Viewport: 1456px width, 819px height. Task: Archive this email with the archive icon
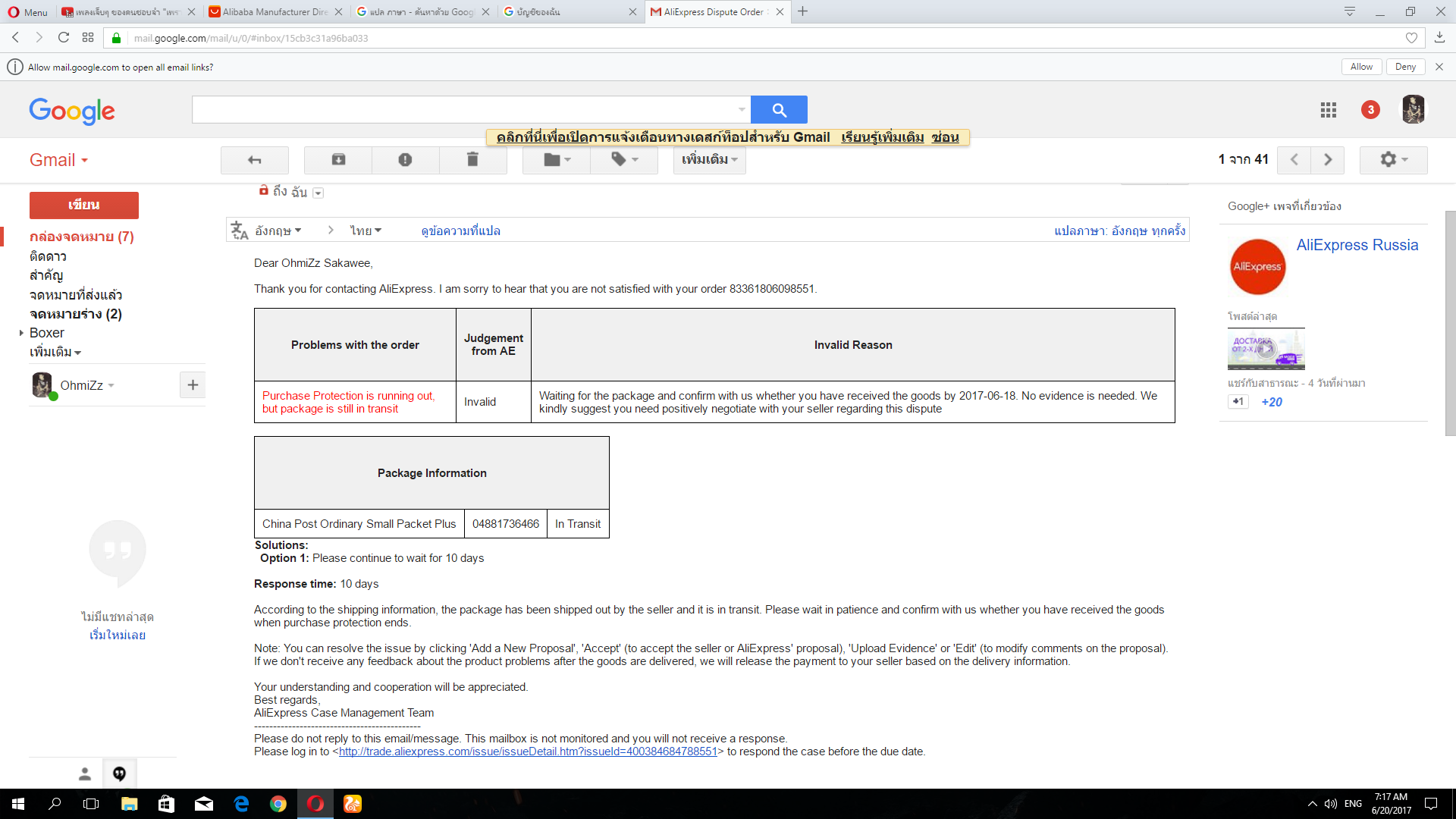(338, 160)
